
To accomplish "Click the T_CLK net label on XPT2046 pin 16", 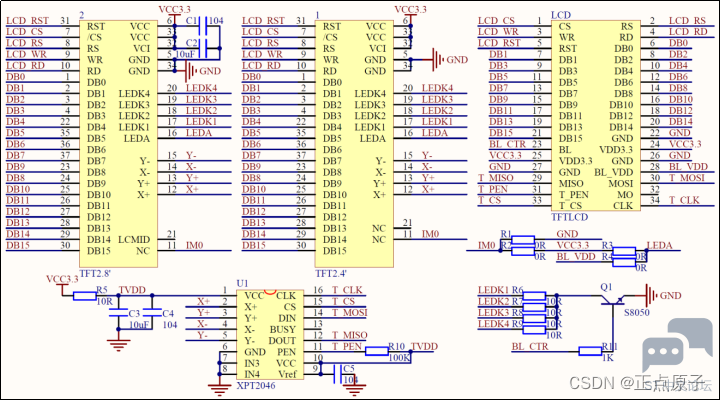I will pyautogui.click(x=347, y=290).
